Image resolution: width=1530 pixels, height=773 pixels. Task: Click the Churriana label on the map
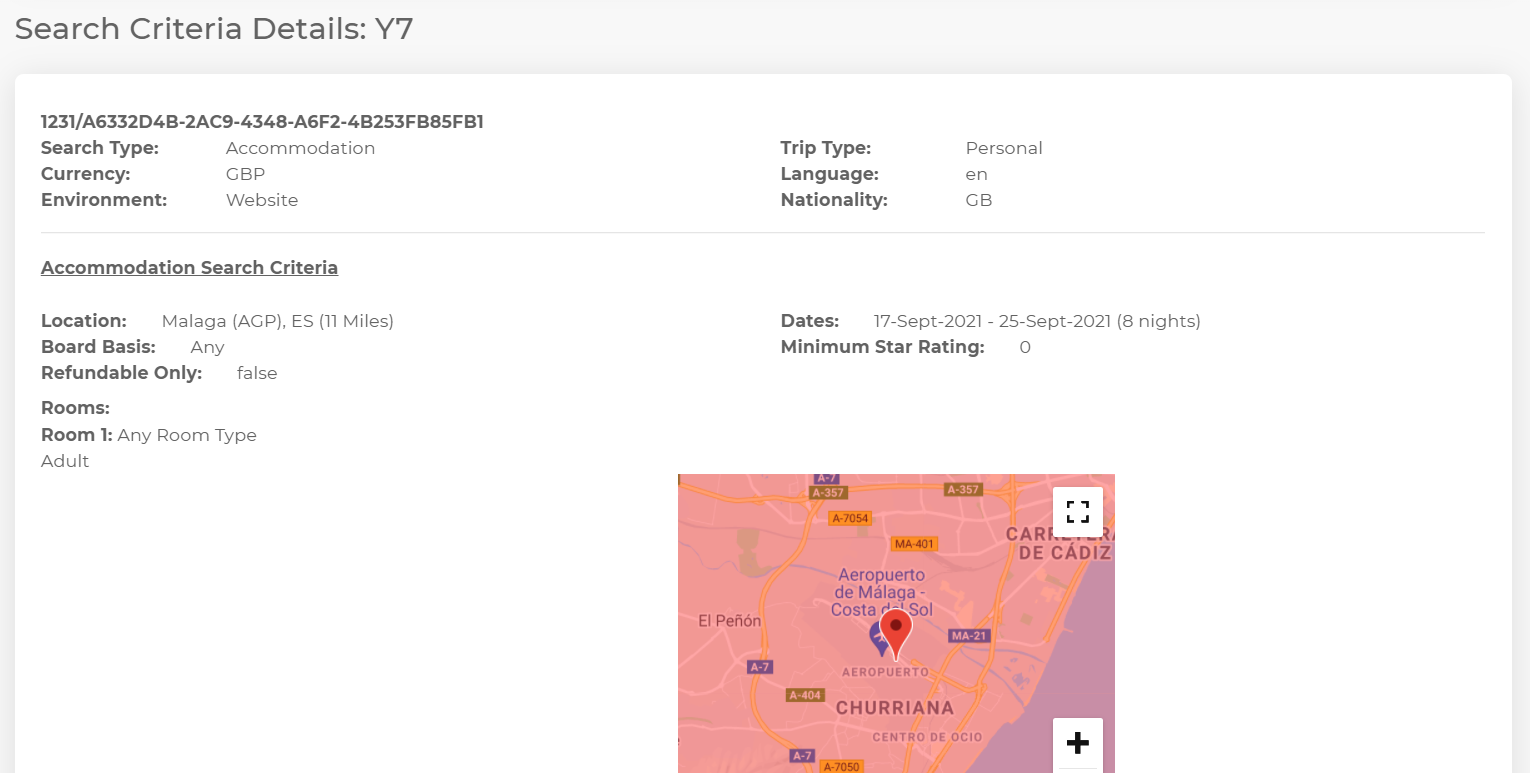(x=894, y=708)
